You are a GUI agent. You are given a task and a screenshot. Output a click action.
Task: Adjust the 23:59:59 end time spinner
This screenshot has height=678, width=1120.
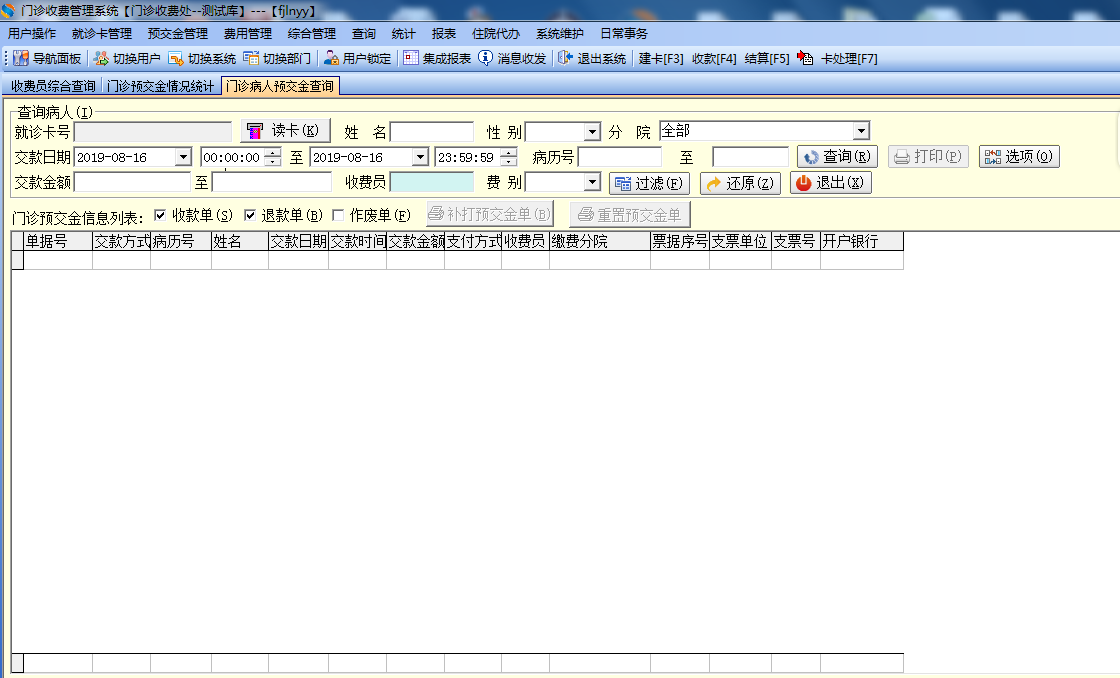[x=509, y=157]
